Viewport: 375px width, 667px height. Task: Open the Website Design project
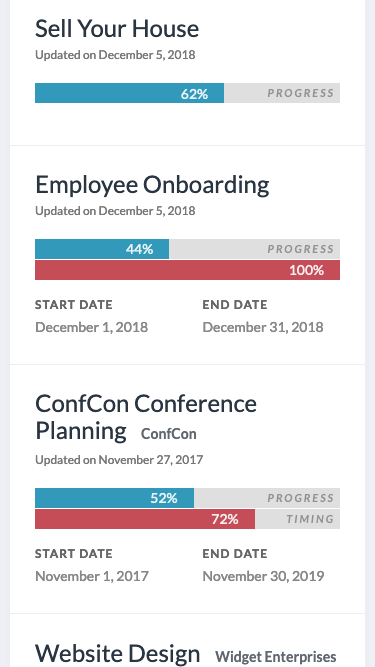(117, 653)
